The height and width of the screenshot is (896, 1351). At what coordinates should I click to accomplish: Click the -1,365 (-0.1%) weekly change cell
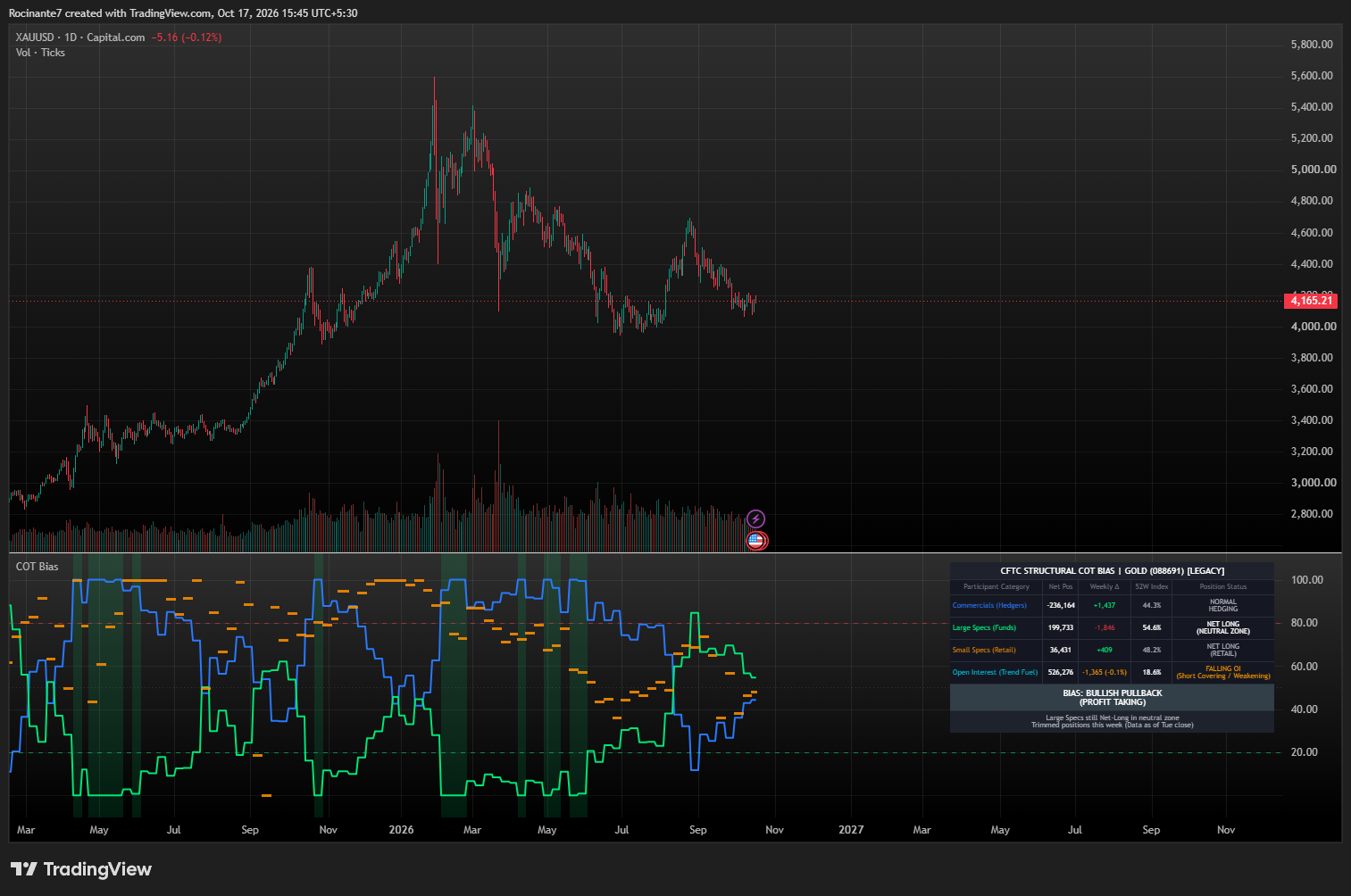click(1105, 673)
